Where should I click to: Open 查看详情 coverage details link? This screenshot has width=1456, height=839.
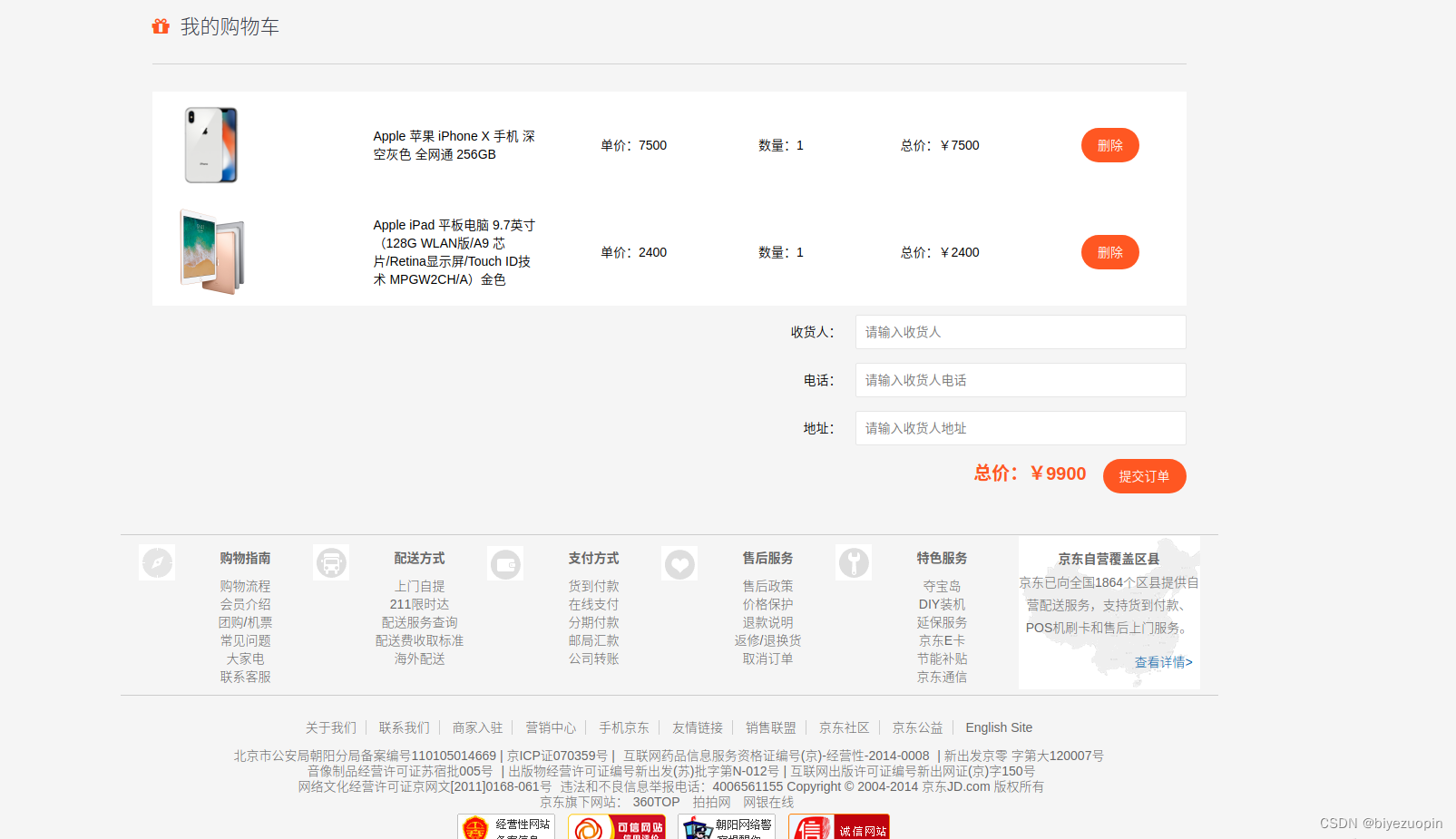tap(1164, 662)
